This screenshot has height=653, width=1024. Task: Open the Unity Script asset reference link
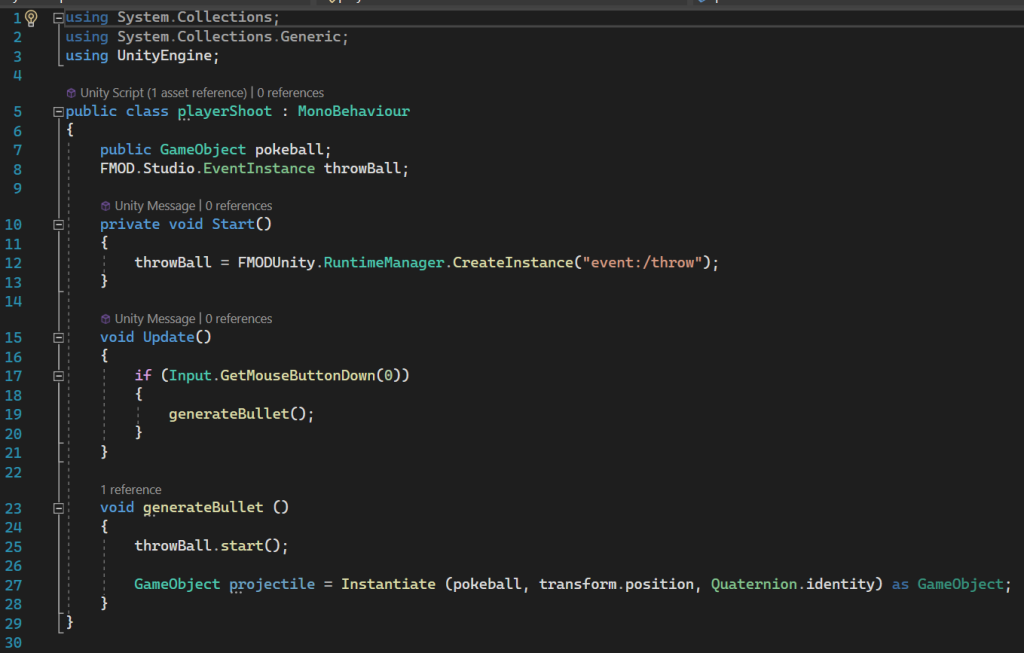pyautogui.click(x=163, y=93)
